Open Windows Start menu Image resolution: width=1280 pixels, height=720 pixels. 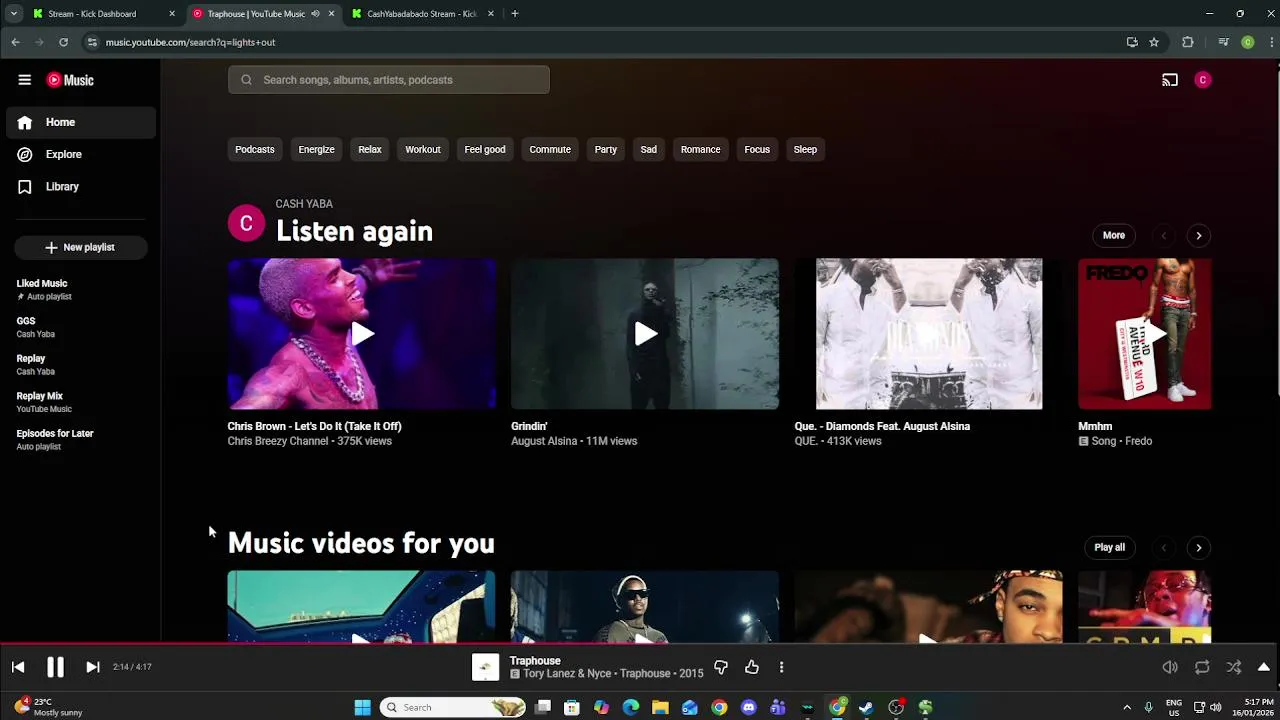coord(363,708)
